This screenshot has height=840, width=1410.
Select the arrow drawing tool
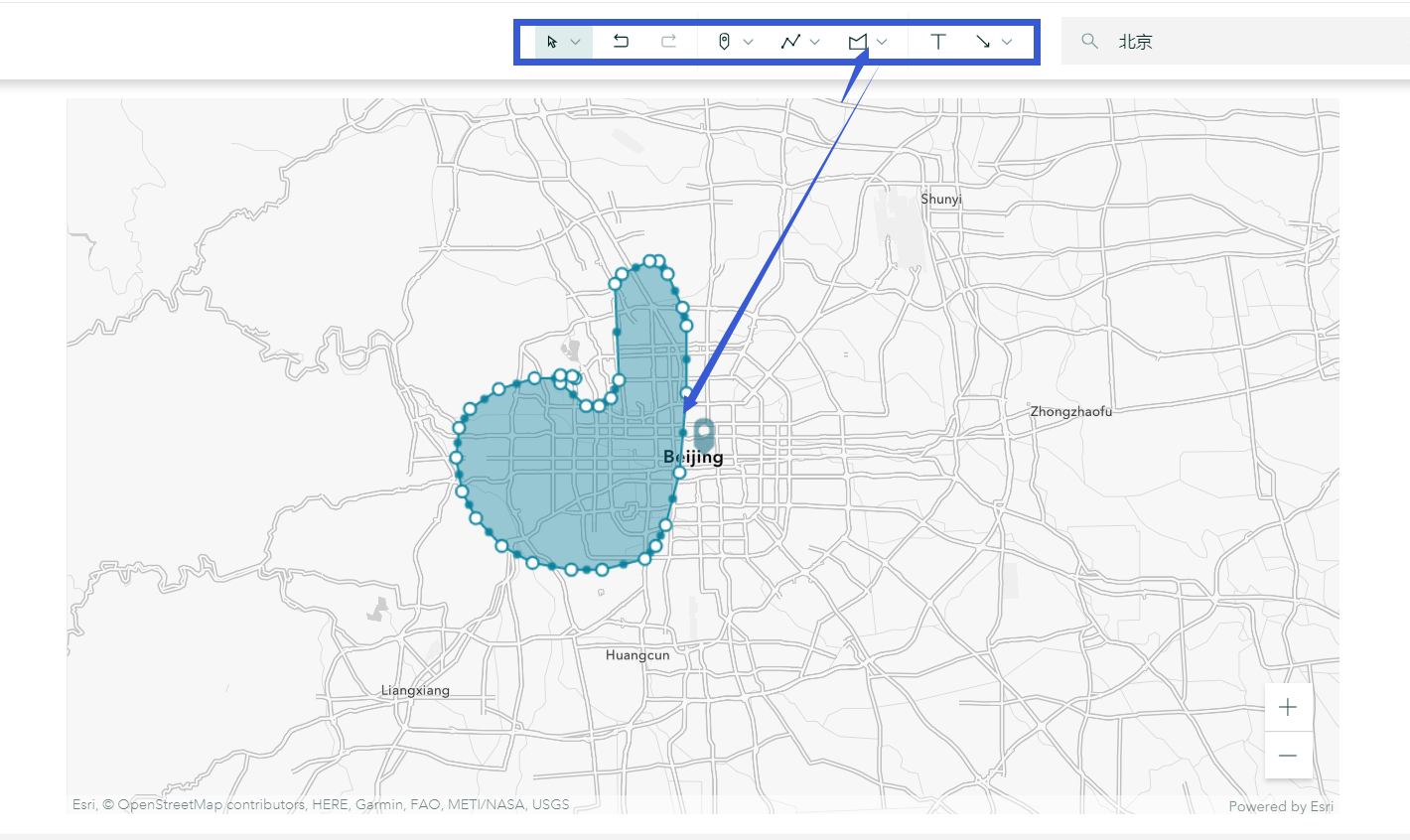(985, 41)
